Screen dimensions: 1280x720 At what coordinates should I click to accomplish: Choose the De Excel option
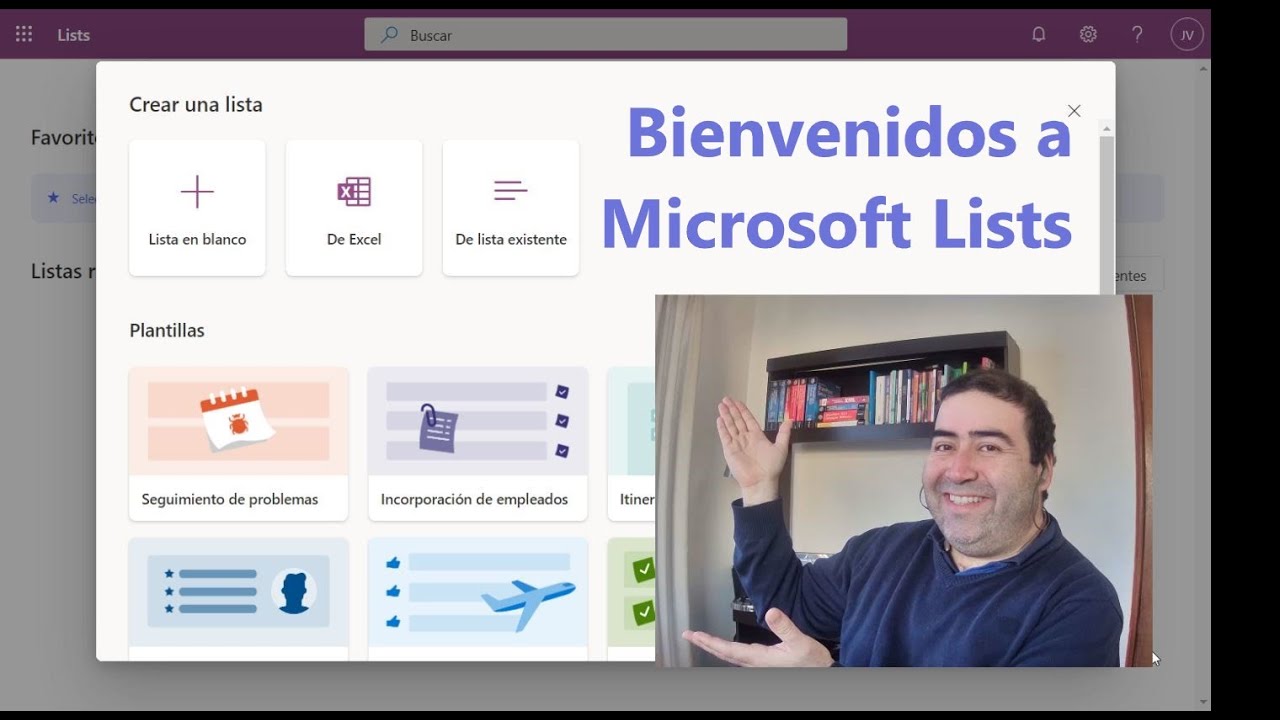(354, 208)
